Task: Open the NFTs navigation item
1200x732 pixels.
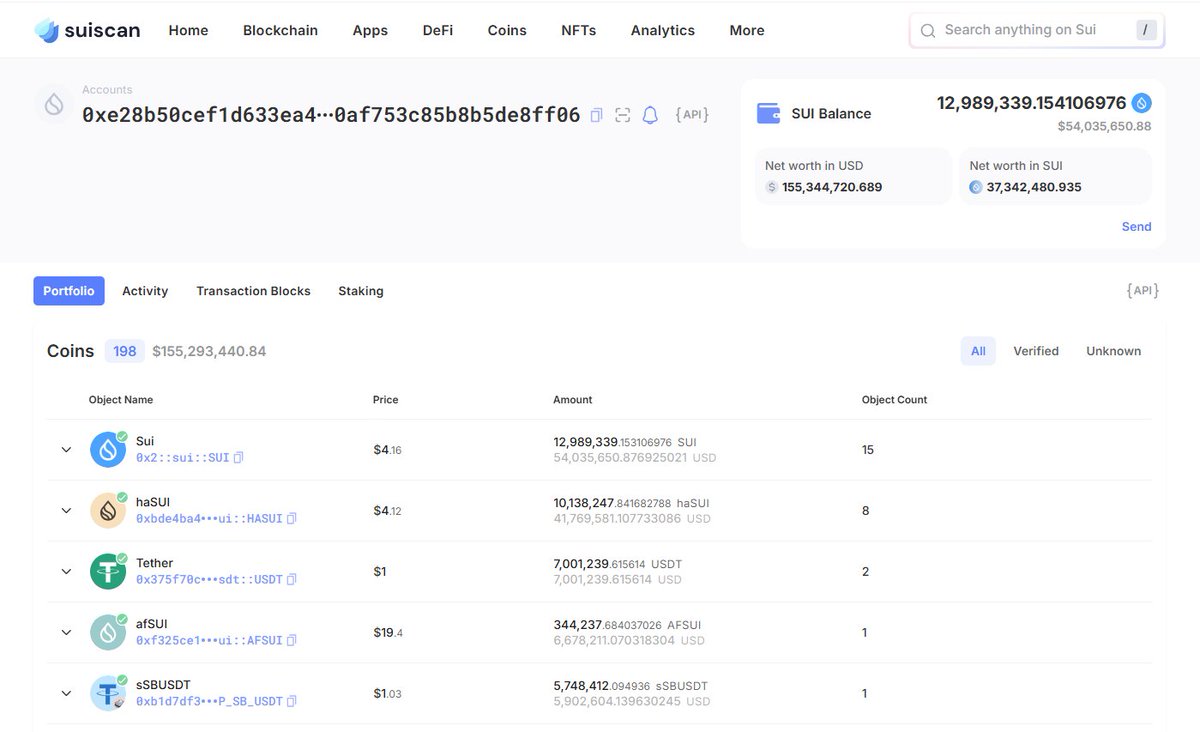Action: (579, 30)
